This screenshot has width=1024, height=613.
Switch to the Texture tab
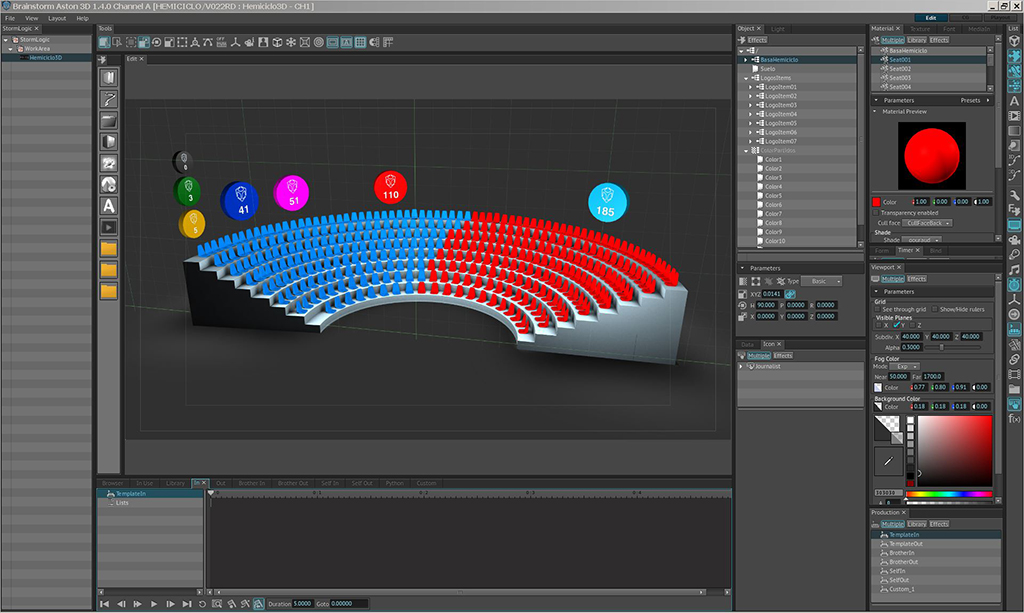tap(919, 29)
